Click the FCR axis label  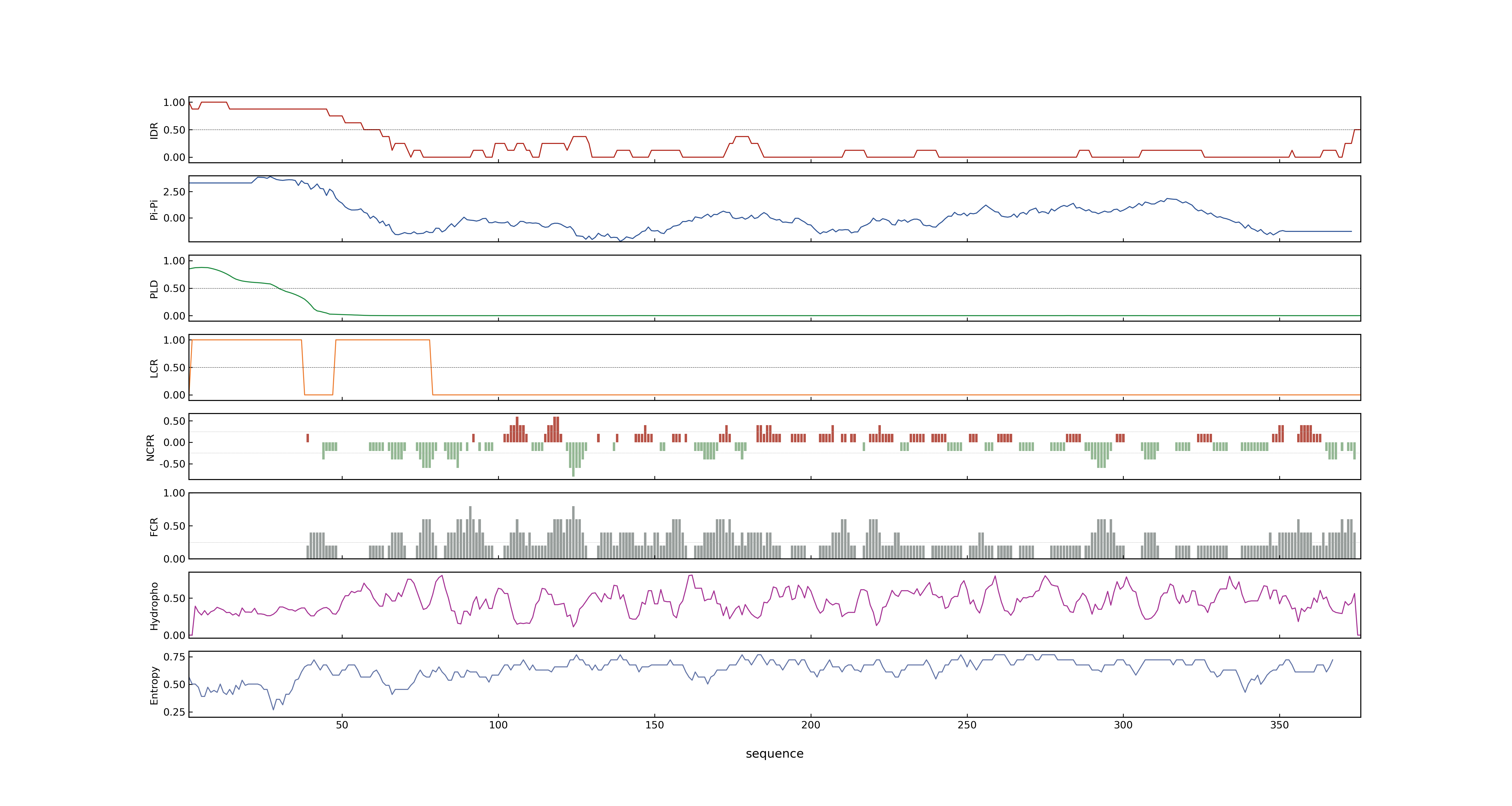tap(154, 526)
